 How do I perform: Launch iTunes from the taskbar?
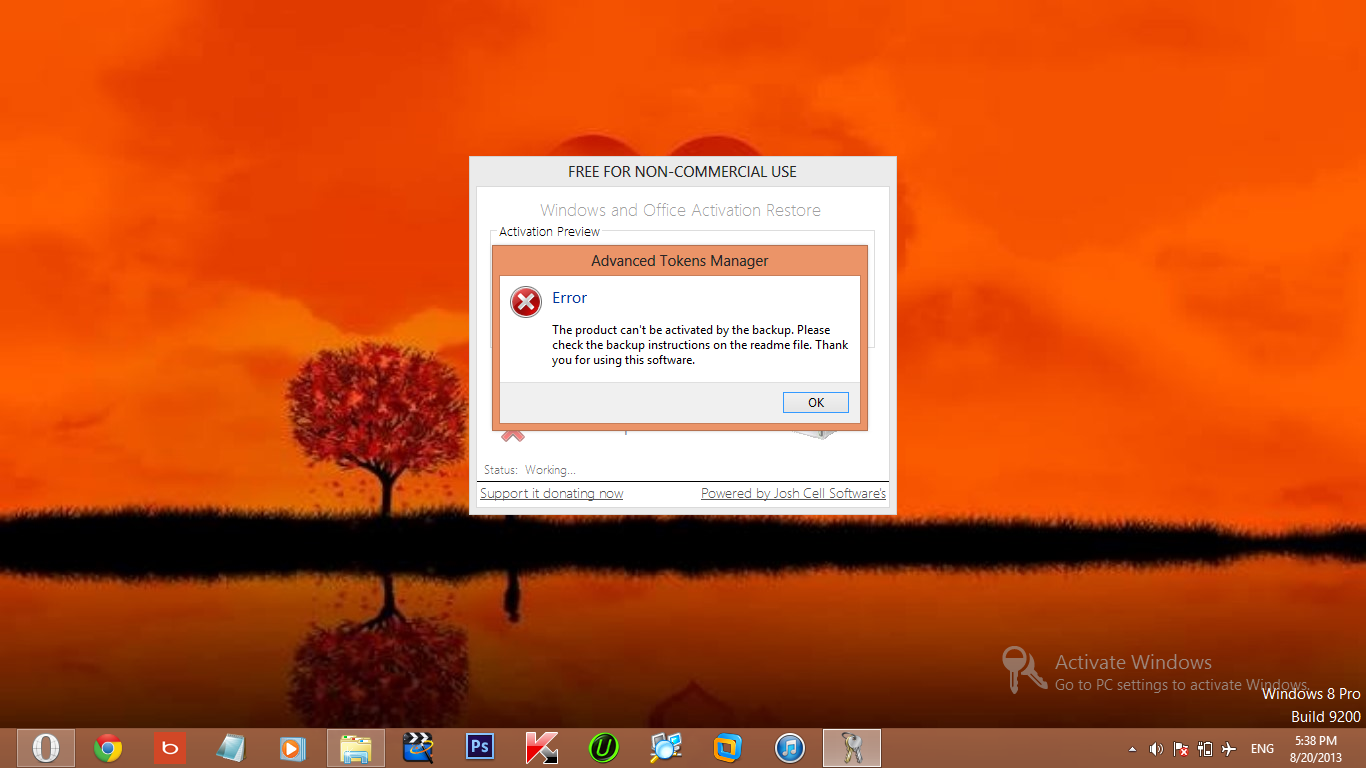(x=790, y=748)
